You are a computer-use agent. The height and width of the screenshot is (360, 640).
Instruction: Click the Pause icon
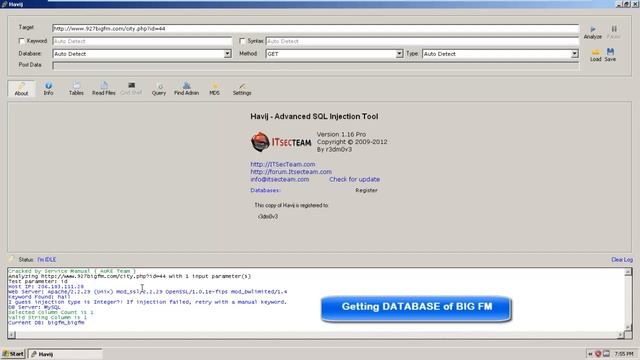(614, 29)
